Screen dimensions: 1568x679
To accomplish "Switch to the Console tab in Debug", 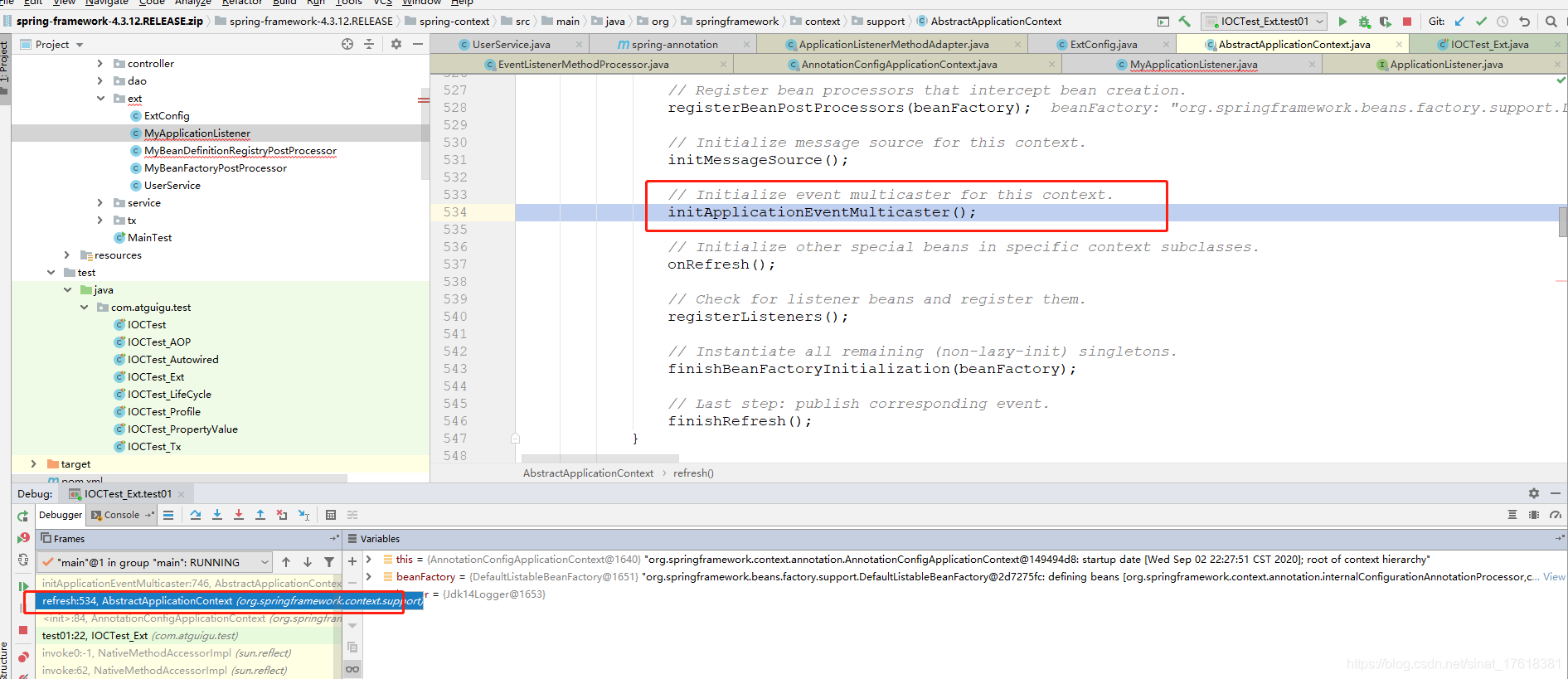I will click(x=121, y=515).
